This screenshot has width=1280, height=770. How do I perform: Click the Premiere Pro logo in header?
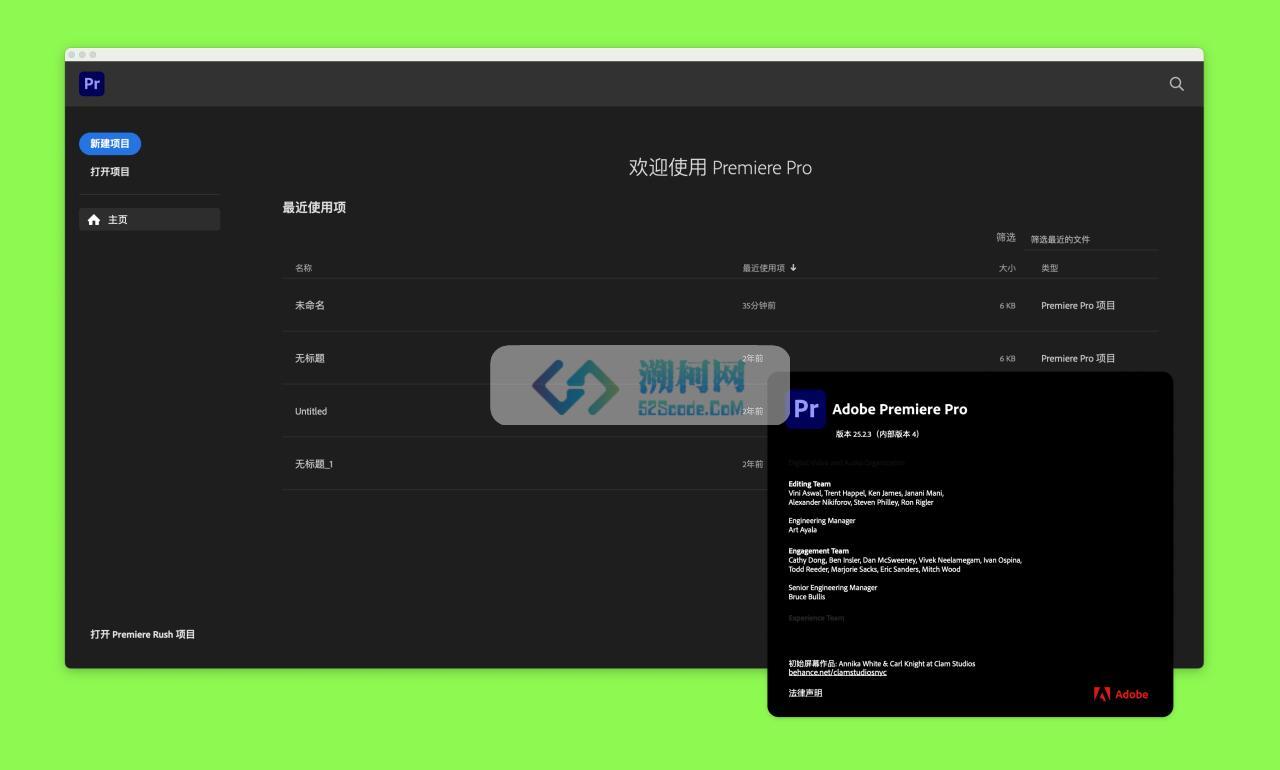click(x=92, y=84)
